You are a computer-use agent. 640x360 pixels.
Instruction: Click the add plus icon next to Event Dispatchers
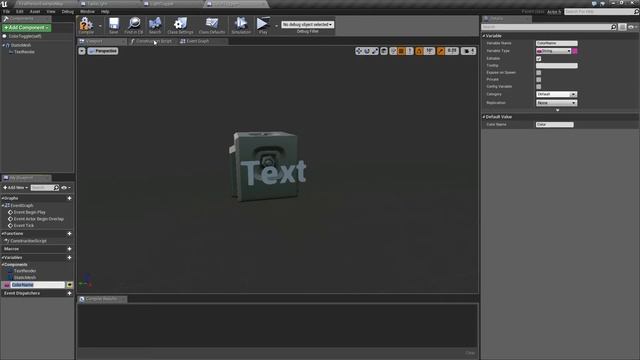pos(69,293)
